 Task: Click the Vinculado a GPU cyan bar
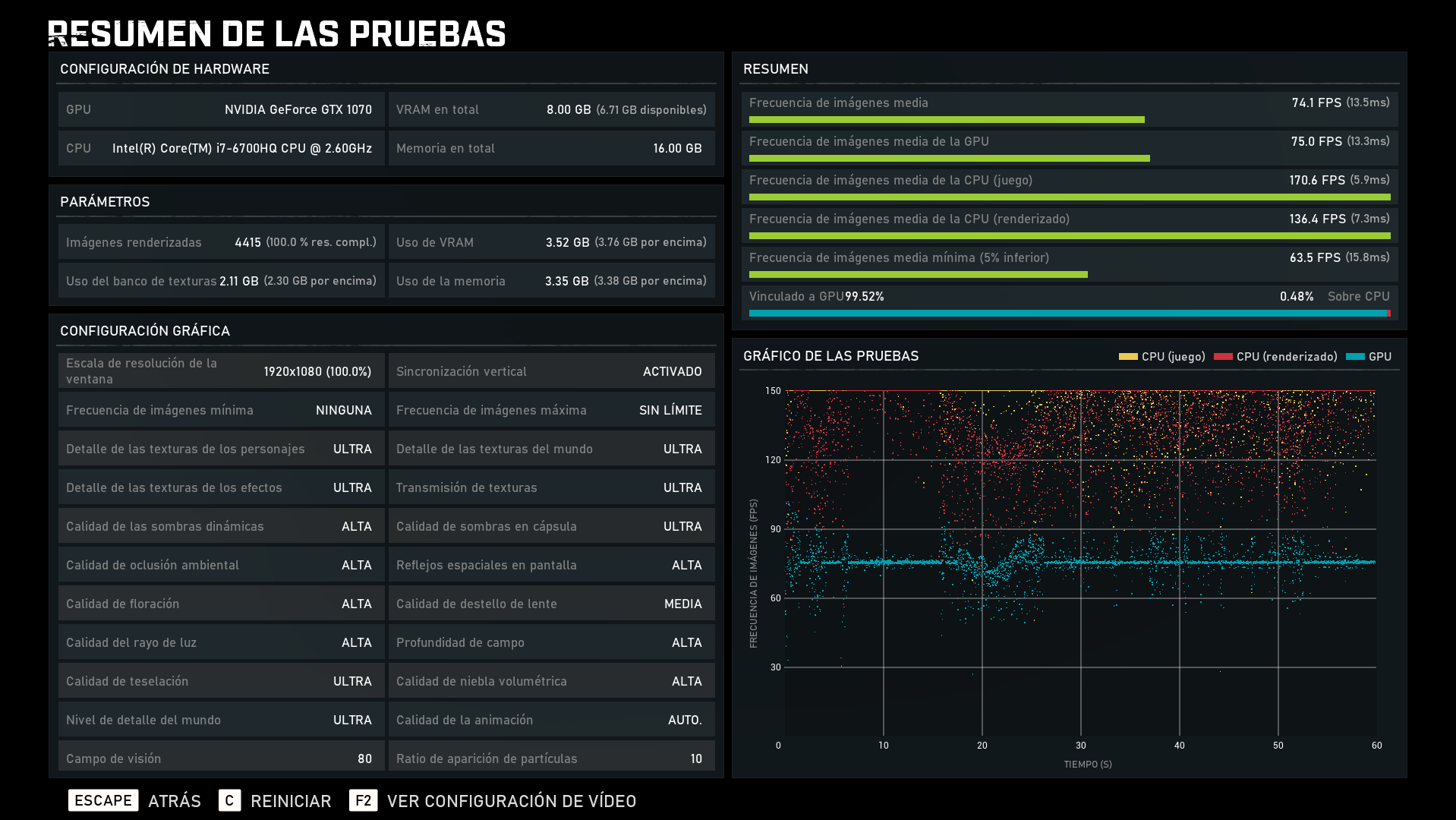point(1067,313)
